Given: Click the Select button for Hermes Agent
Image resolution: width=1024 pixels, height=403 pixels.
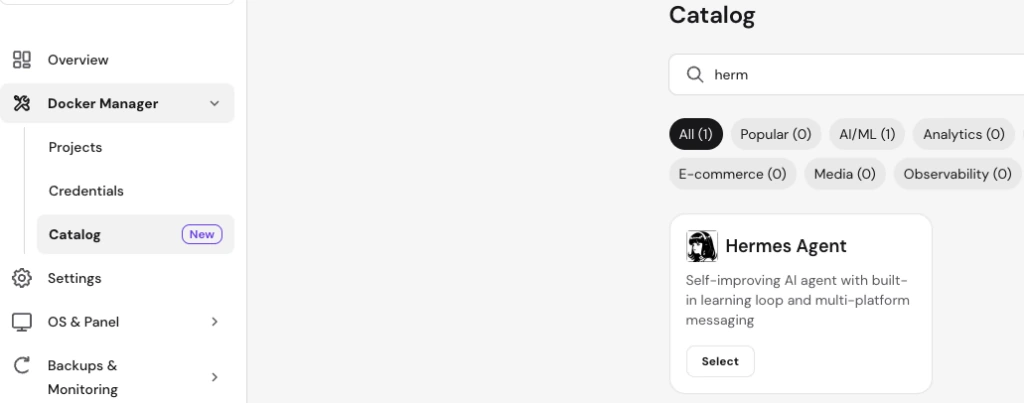Looking at the screenshot, I should [x=720, y=361].
